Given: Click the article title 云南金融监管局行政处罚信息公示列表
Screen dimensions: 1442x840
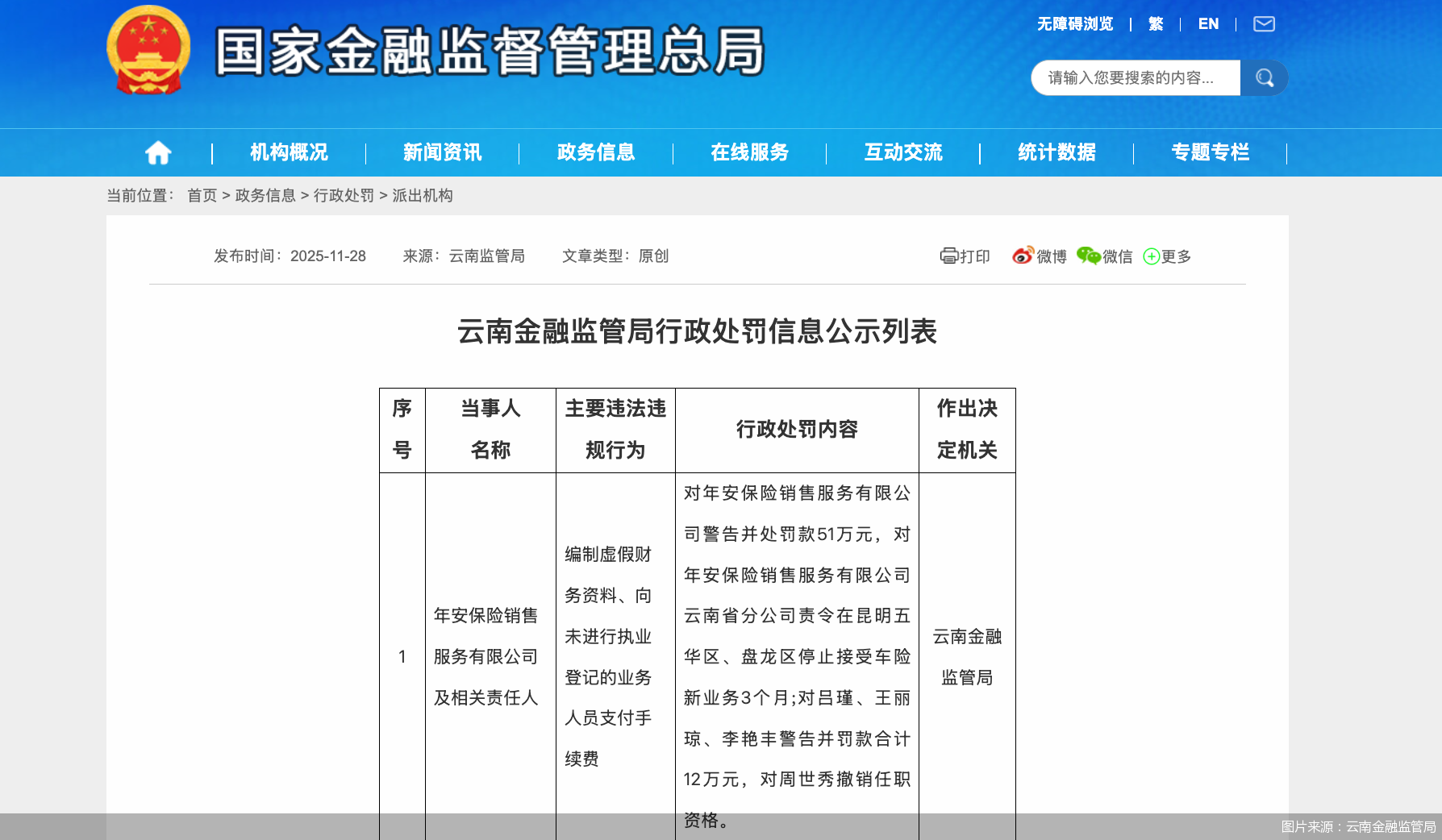Looking at the screenshot, I should pos(697,331).
